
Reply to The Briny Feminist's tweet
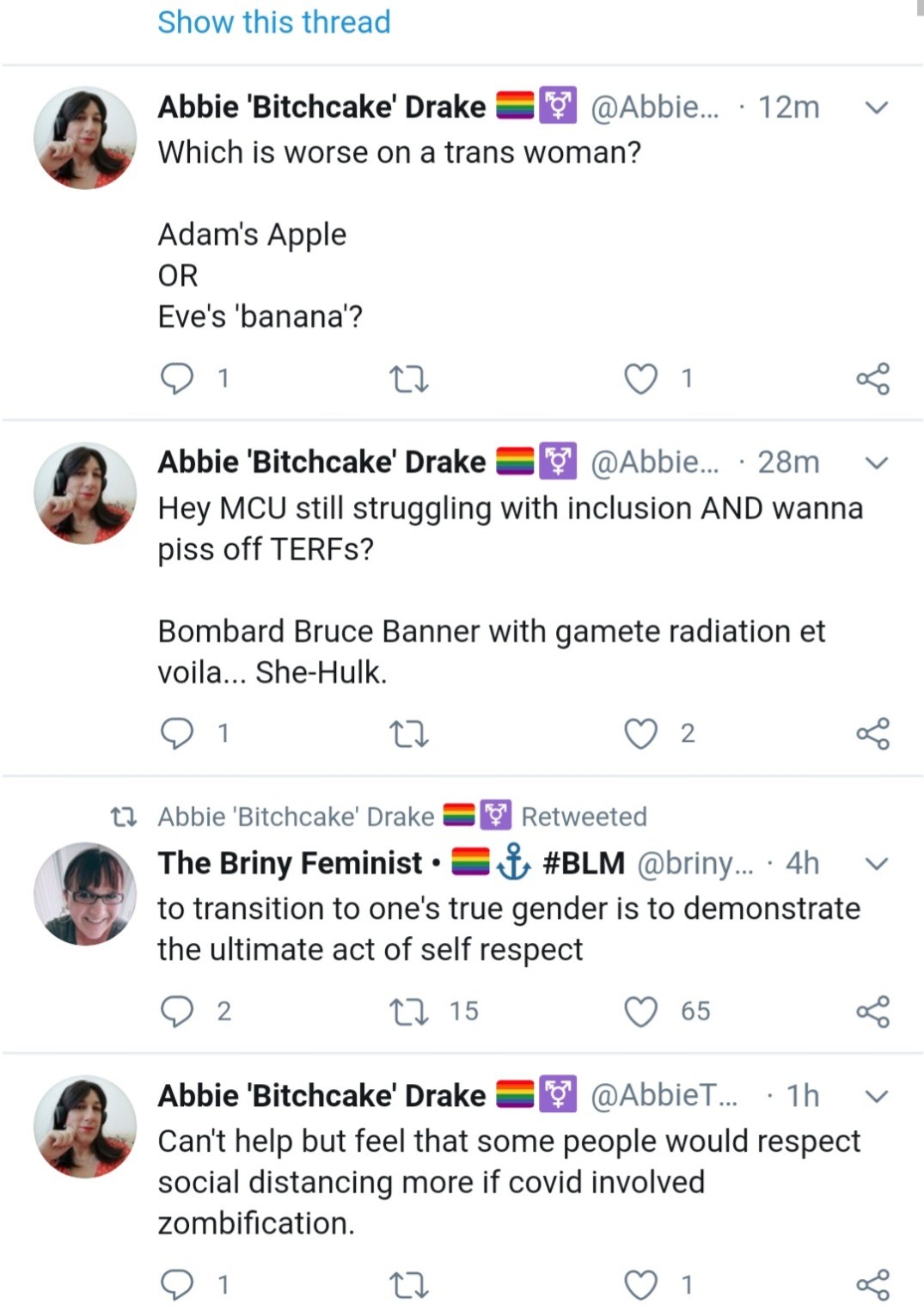177,1011
